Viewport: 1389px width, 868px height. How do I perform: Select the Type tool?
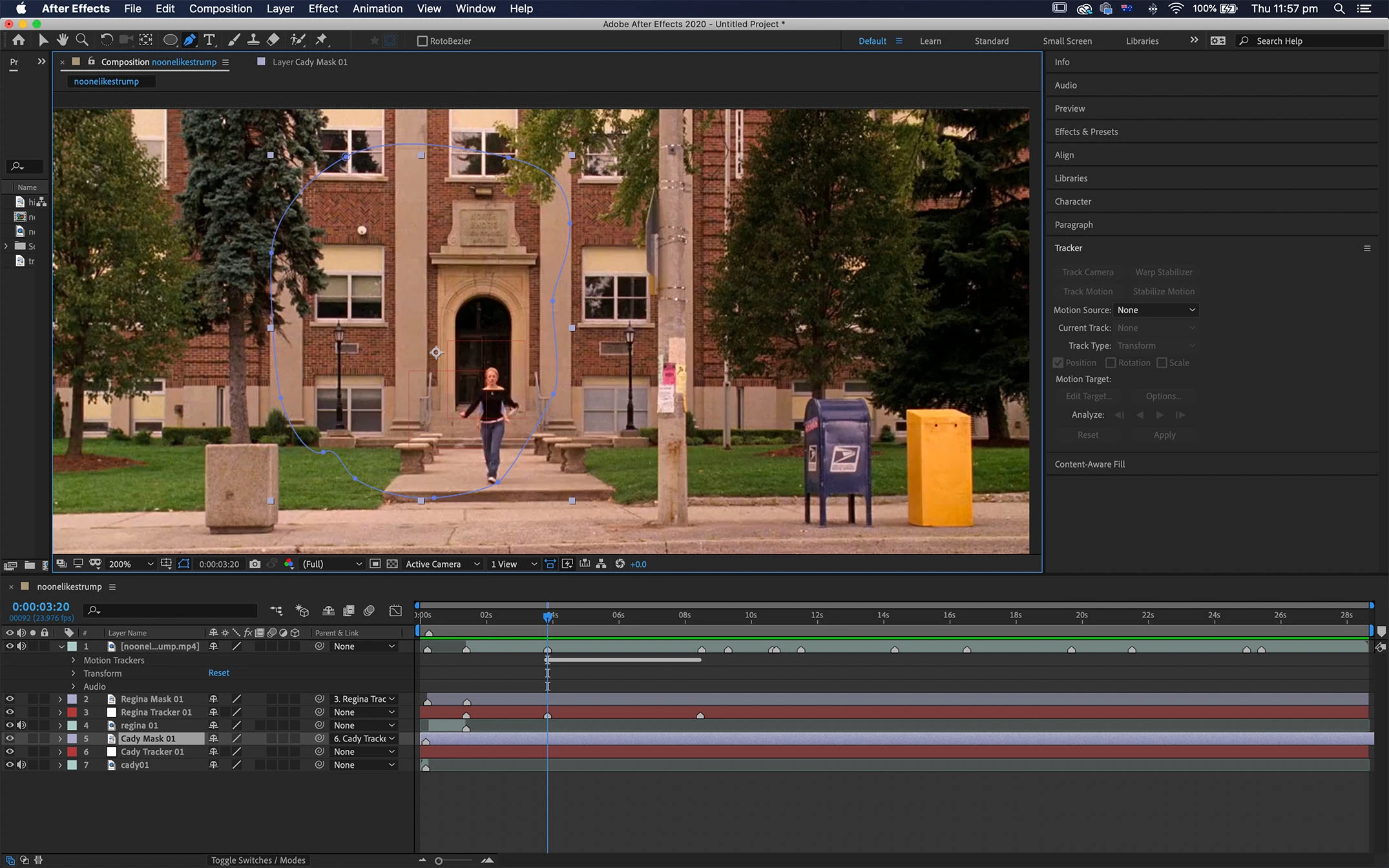pyautogui.click(x=209, y=40)
